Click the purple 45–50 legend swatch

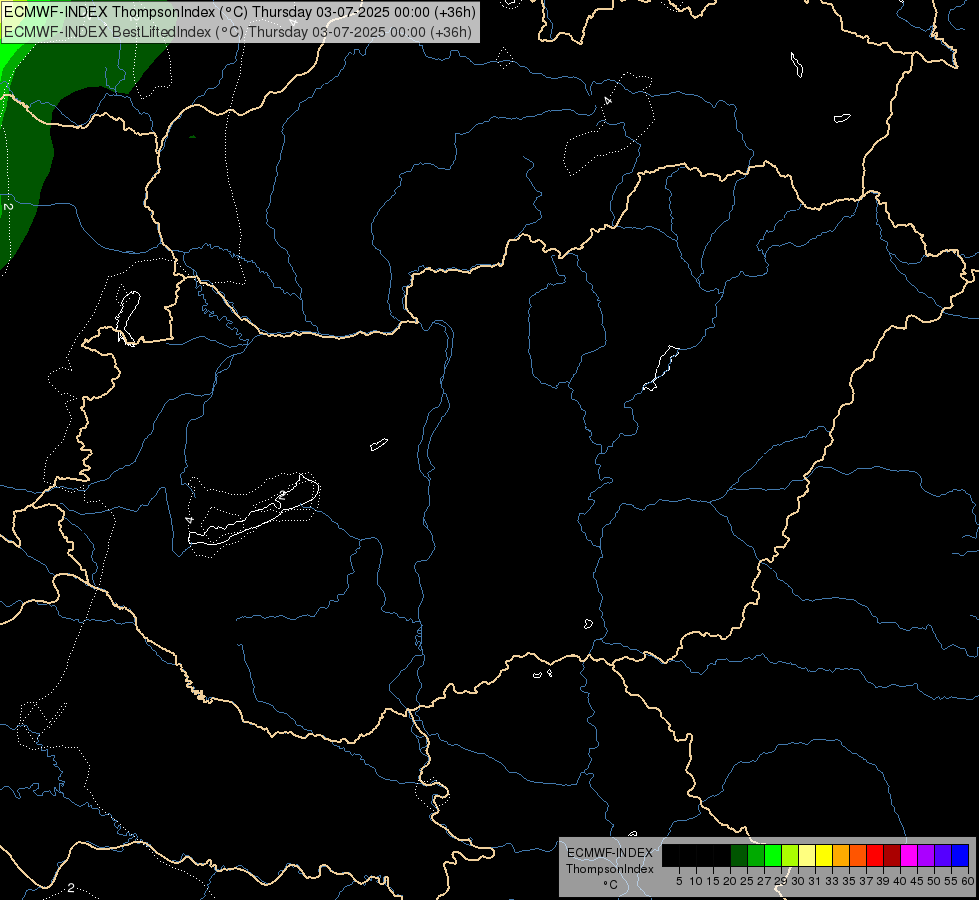(x=926, y=855)
